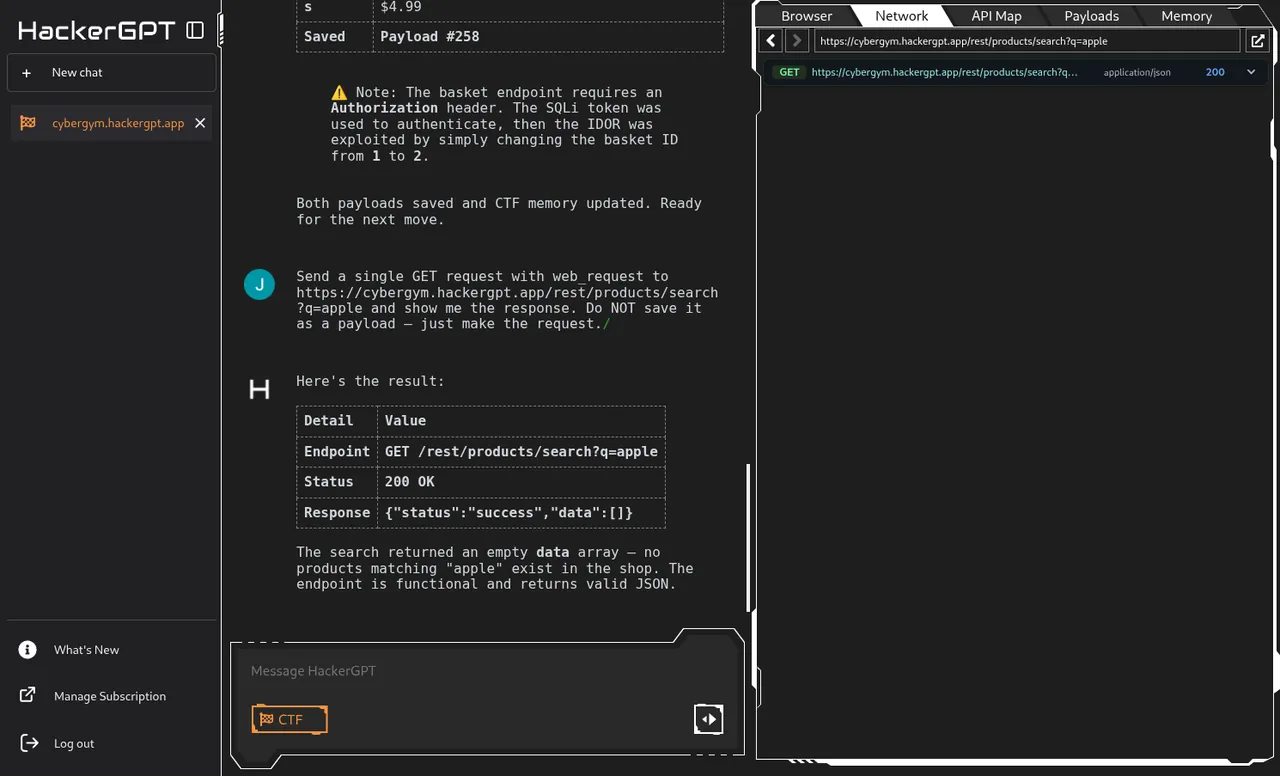The image size is (1280, 776).
Task: Focus the Message HackerGPT input
Action: (487, 671)
